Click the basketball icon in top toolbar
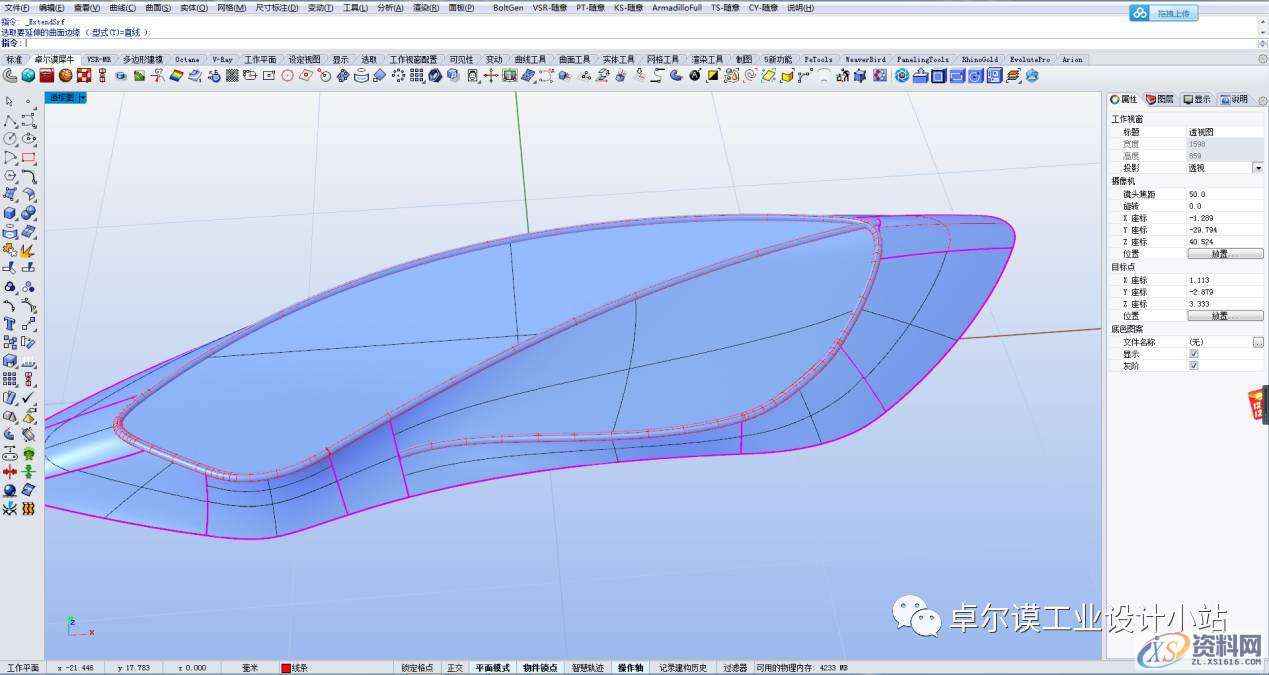This screenshot has height=675, width=1269. click(x=65, y=75)
